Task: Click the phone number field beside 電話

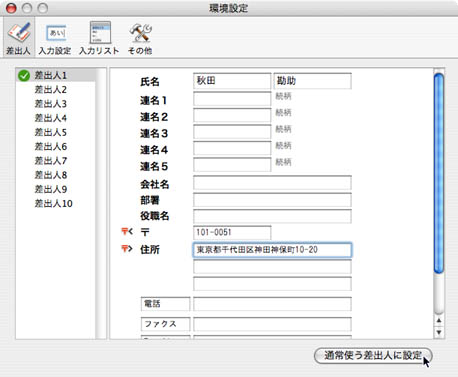Action: [x=272, y=304]
